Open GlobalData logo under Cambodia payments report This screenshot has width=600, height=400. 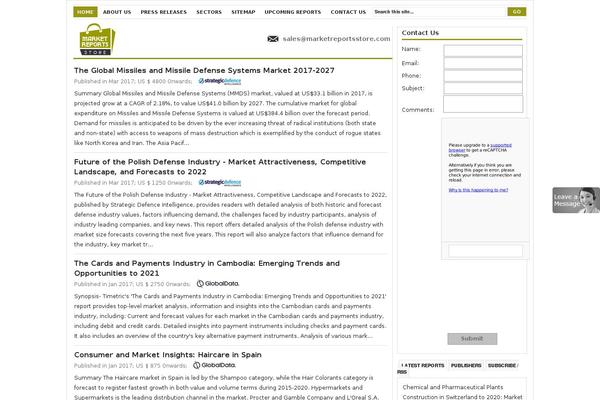218,284
